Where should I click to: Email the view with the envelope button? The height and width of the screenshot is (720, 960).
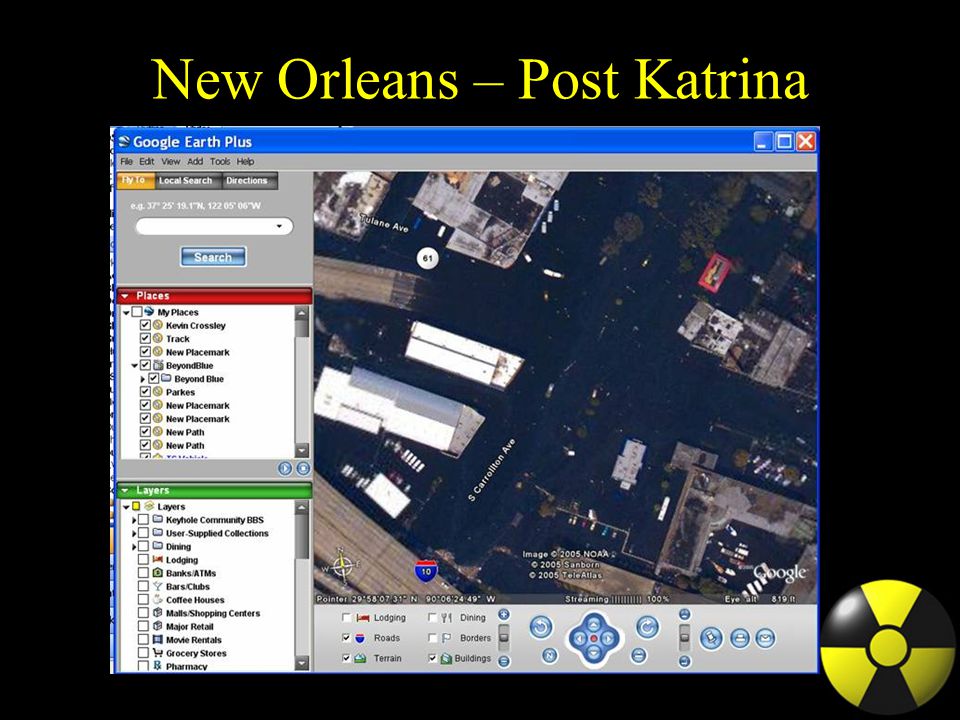766,639
